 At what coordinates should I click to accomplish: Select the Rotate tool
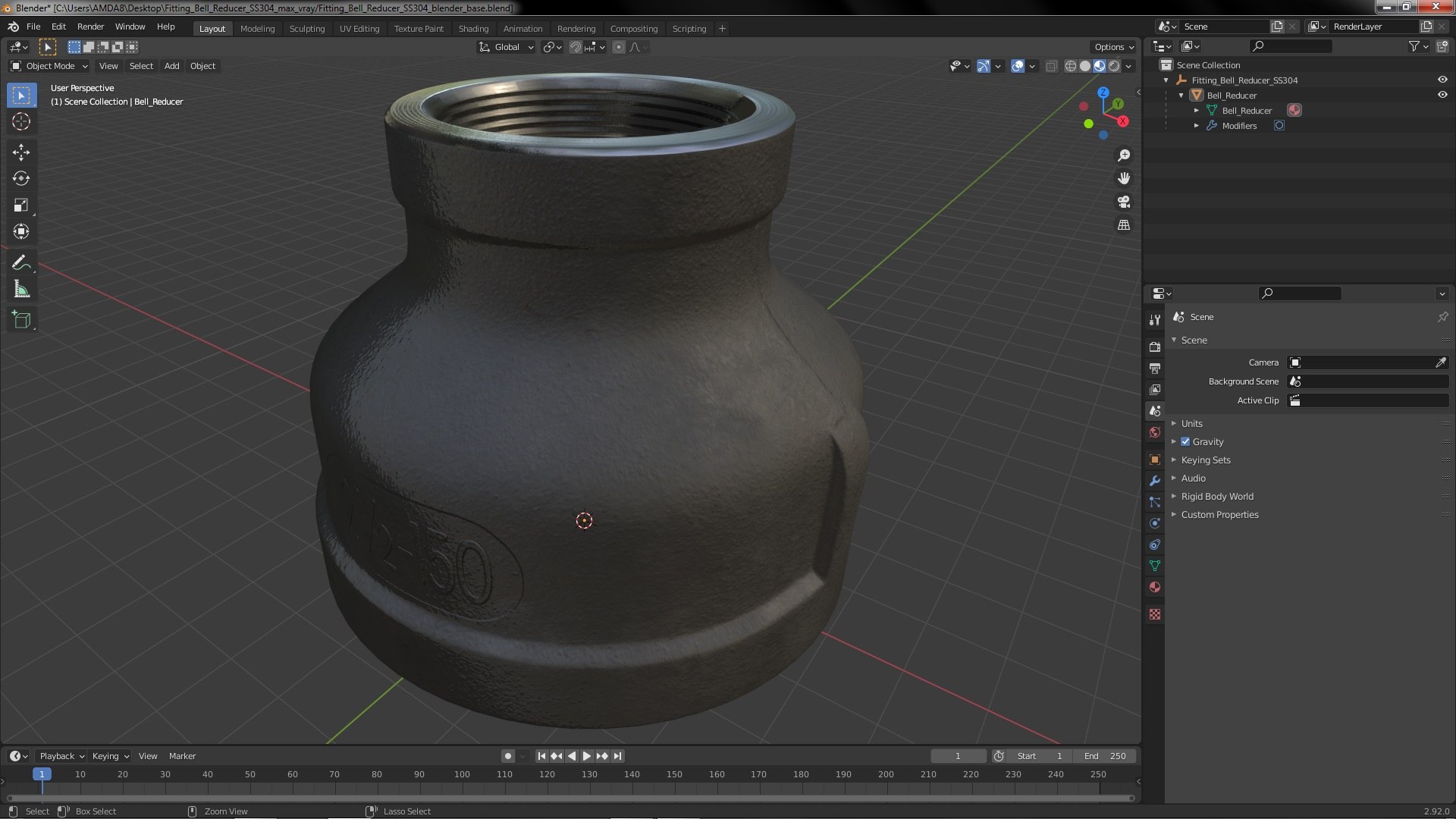[21, 179]
